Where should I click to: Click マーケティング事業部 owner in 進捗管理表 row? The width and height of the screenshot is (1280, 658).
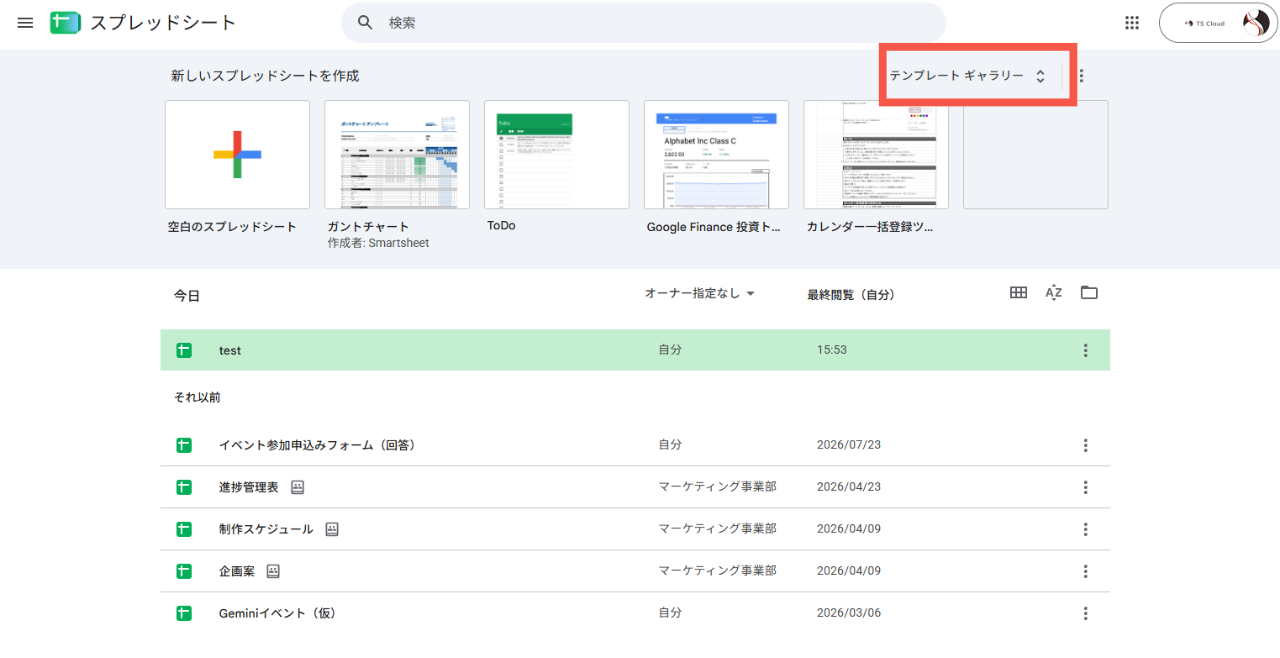tap(717, 487)
